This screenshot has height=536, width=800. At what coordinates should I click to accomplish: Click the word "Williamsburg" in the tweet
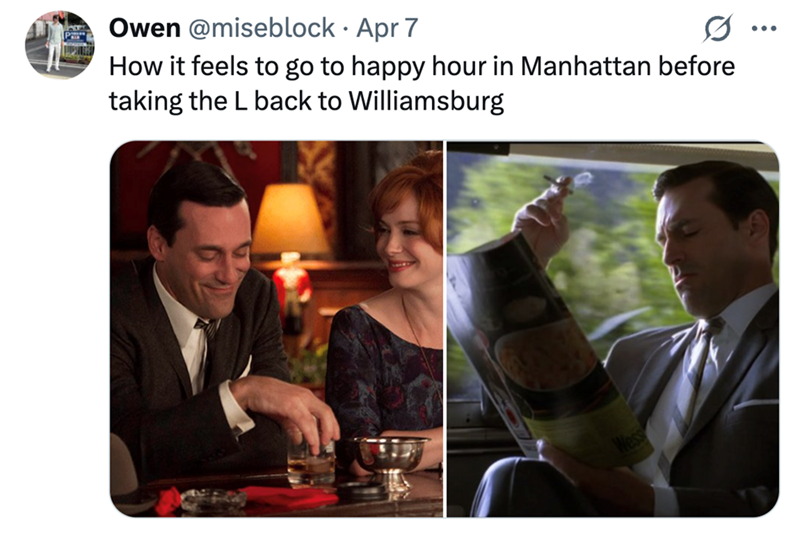(x=426, y=101)
